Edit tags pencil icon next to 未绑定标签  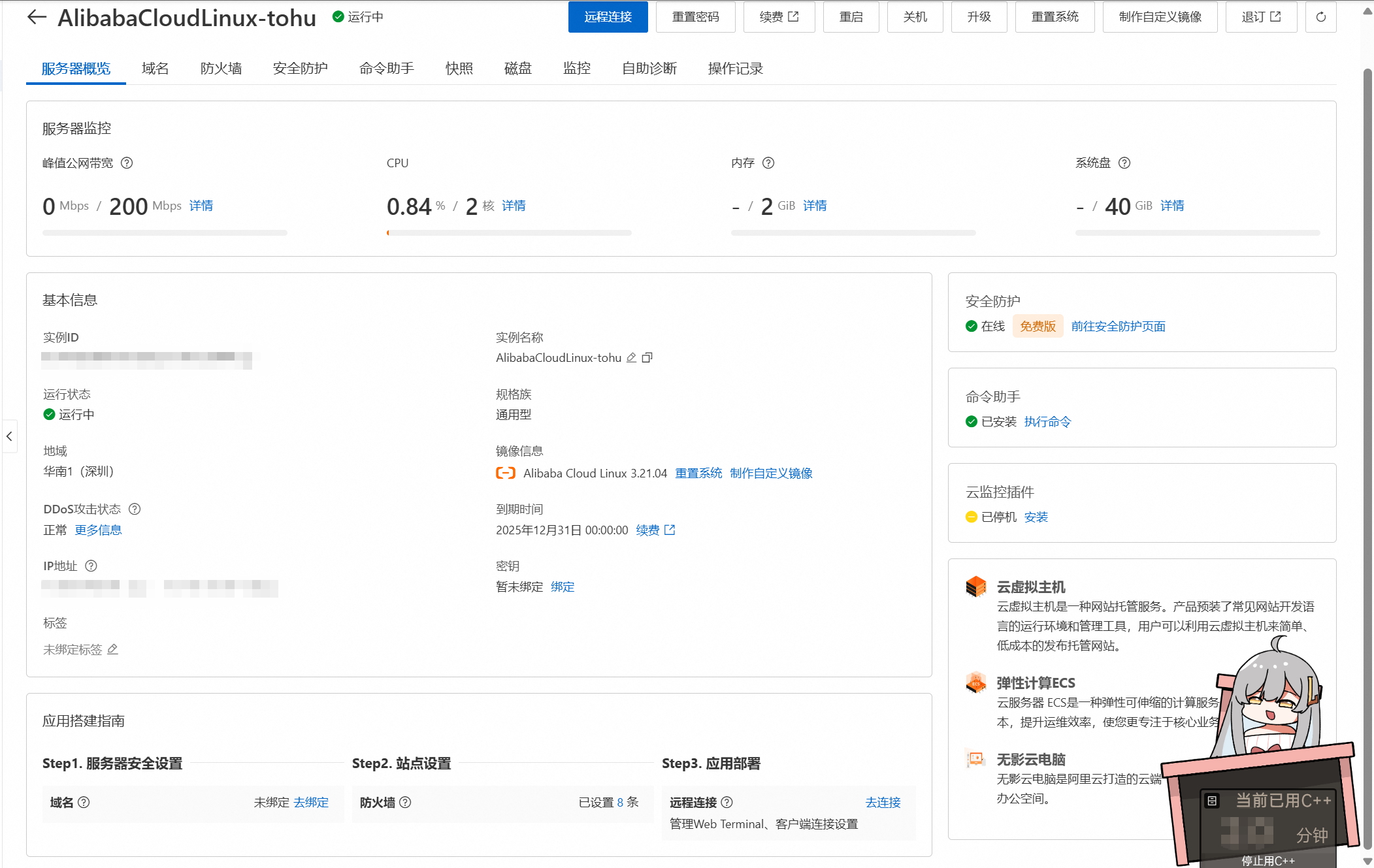[112, 649]
